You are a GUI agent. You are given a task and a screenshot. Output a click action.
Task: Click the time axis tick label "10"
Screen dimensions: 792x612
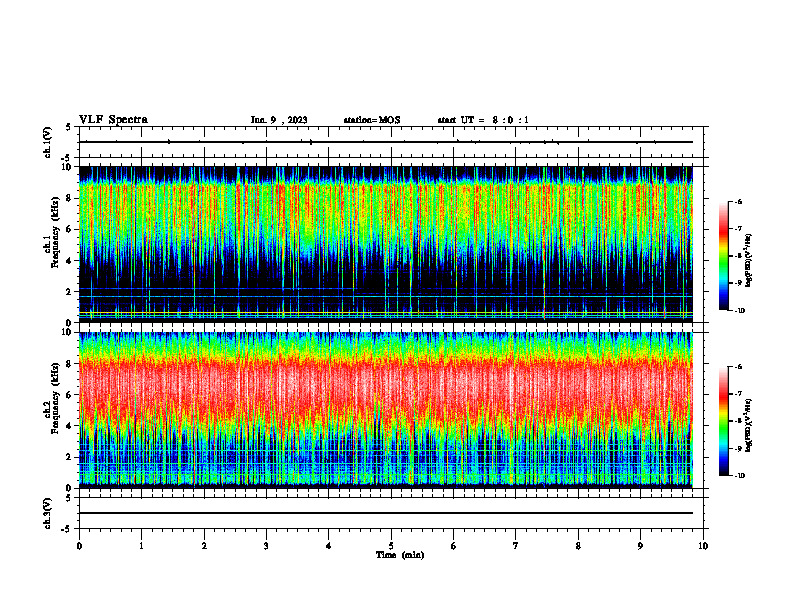click(x=703, y=546)
